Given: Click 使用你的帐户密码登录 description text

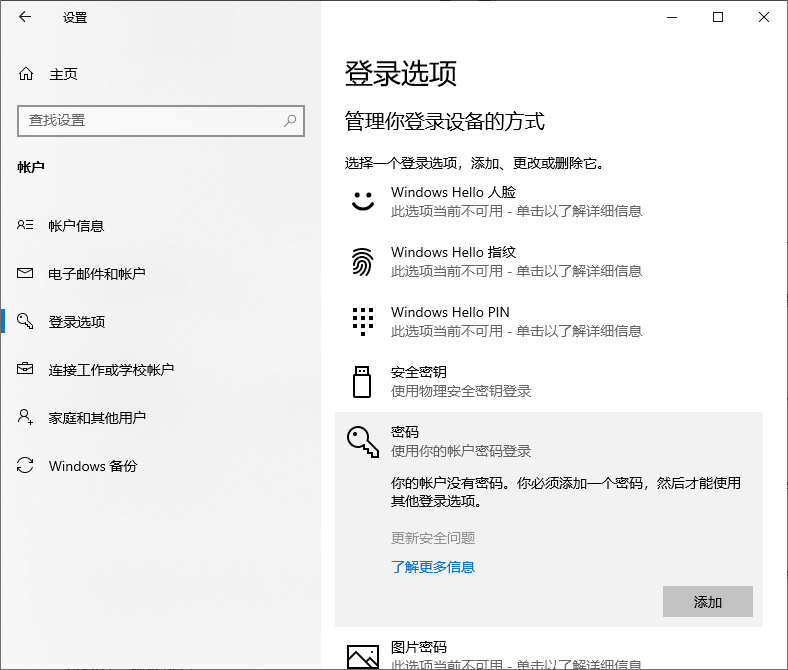Looking at the screenshot, I should tap(461, 451).
